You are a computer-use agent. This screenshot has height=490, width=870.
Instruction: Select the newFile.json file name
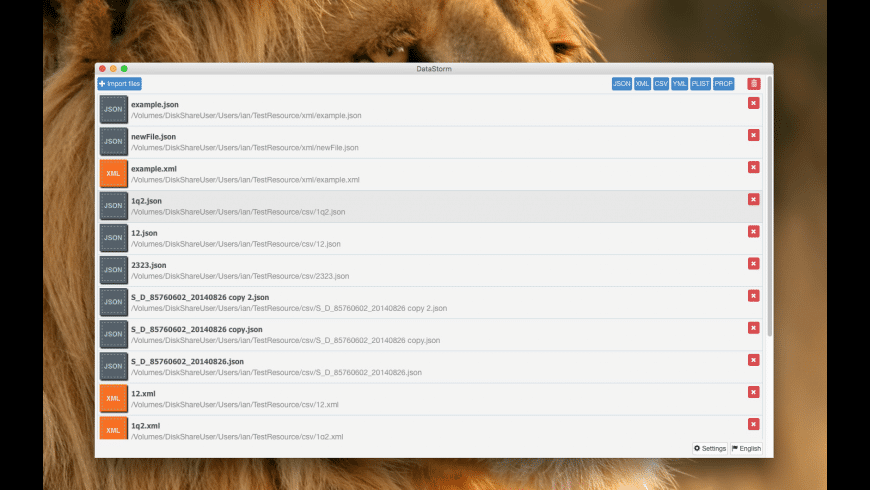coord(154,137)
